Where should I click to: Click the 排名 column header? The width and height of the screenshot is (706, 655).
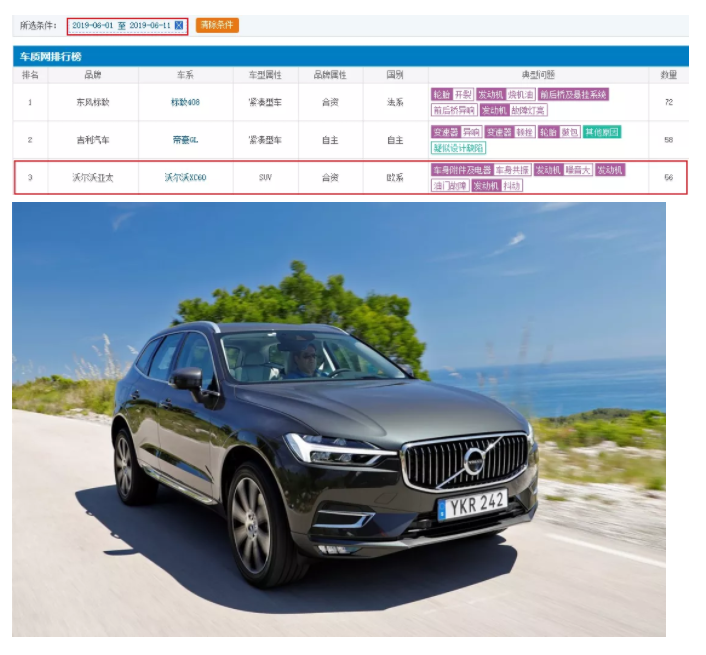[x=30, y=75]
